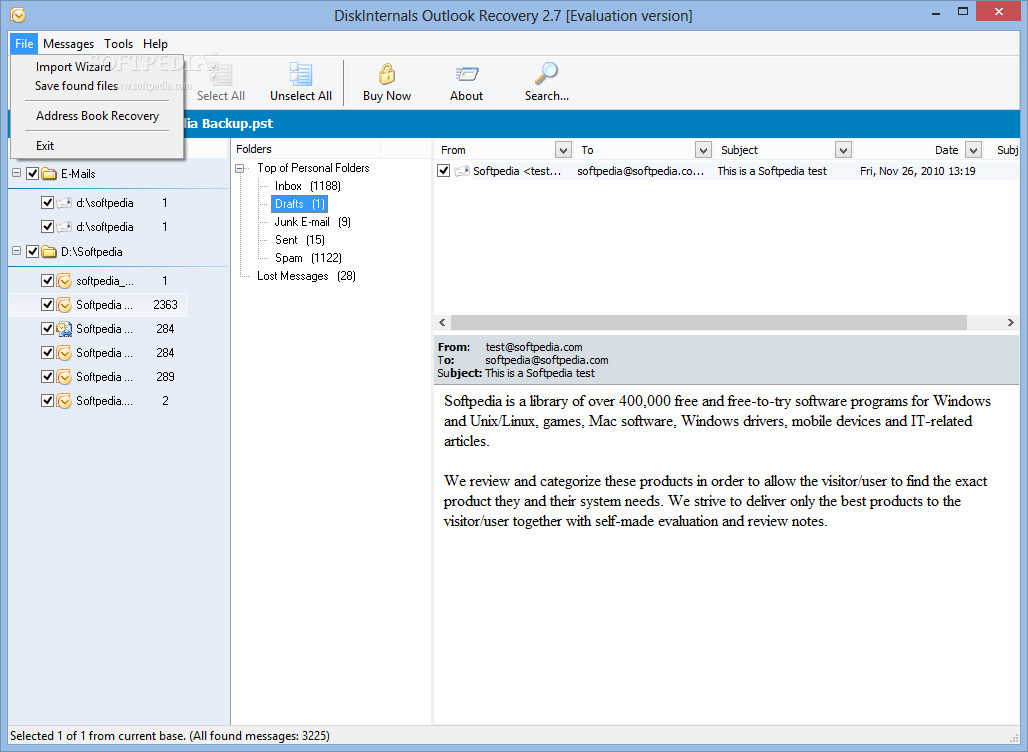Click the message list horizontal scrollbar thumb
The width and height of the screenshot is (1028, 752).
tap(709, 323)
